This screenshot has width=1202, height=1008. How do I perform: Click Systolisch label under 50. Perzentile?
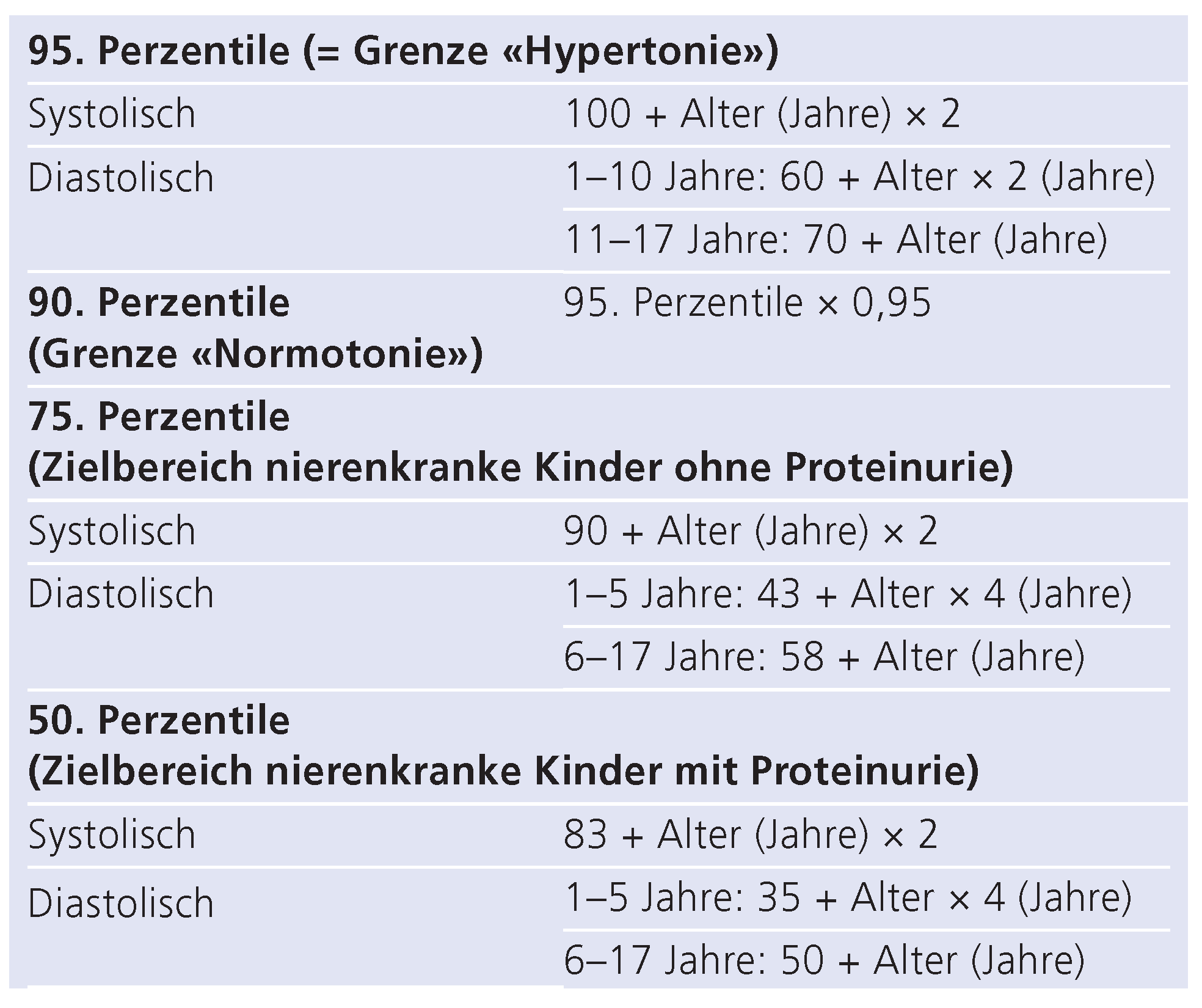click(112, 835)
